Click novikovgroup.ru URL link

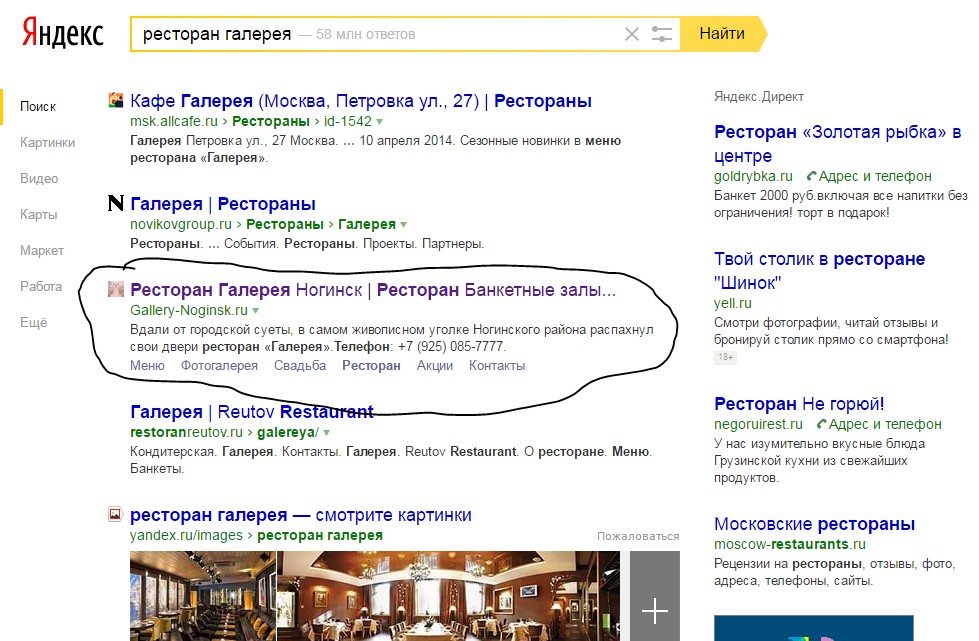180,224
